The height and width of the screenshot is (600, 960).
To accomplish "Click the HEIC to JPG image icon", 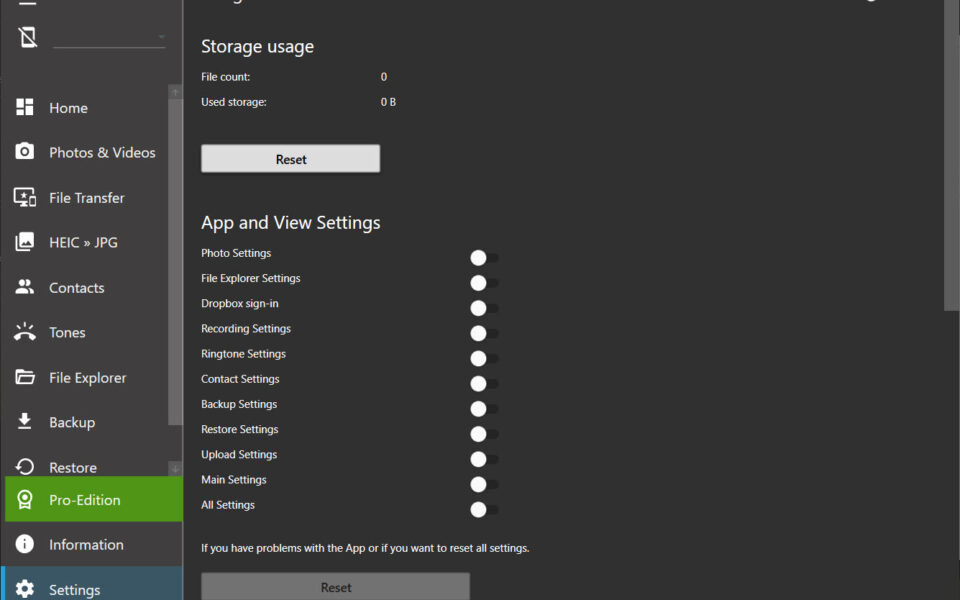I will [24, 242].
